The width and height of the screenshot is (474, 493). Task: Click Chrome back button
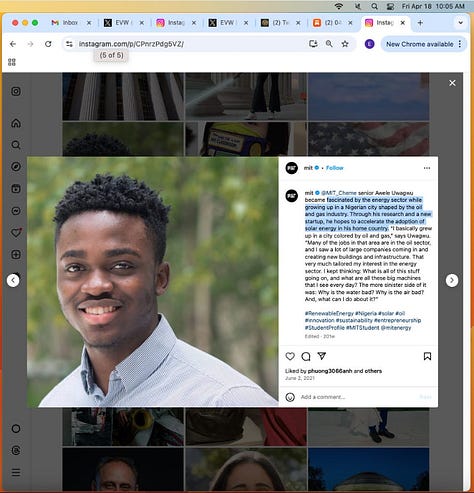13,44
